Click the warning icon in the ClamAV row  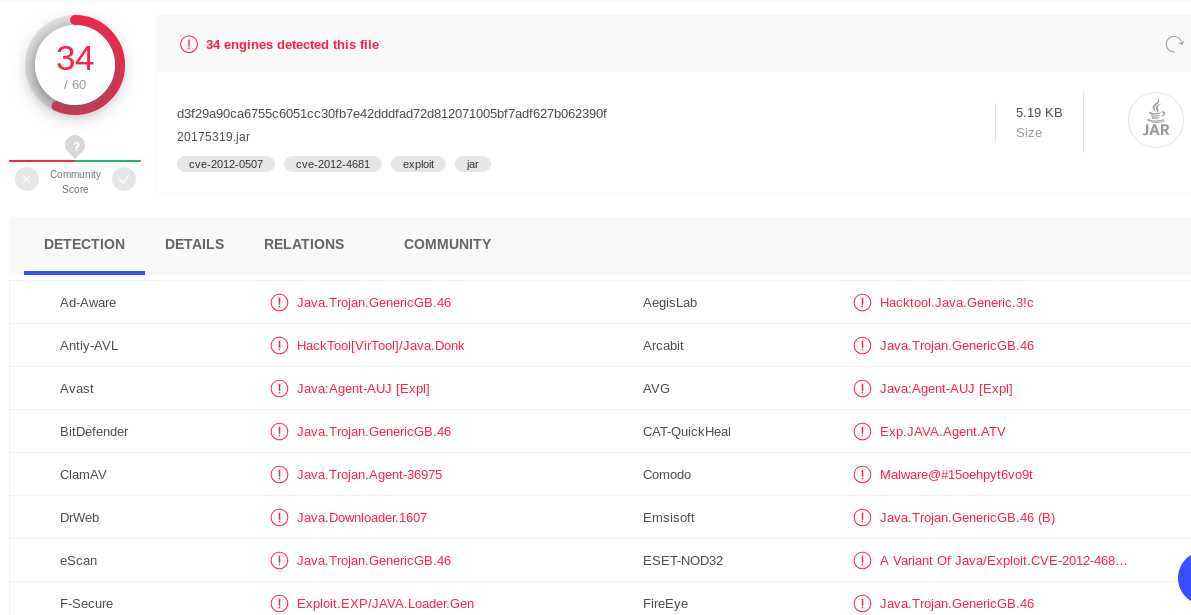click(279, 475)
